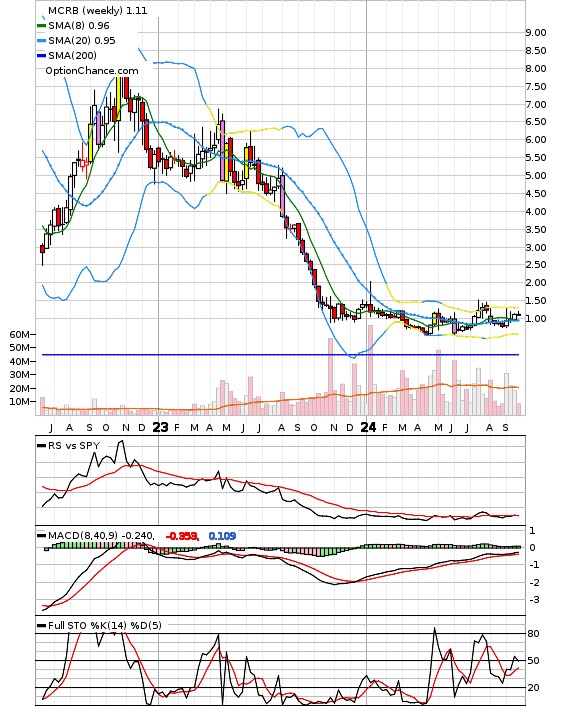Click the Full STO %K(14) legend marker
This screenshot has height=706, width=566.
pos(41,625)
